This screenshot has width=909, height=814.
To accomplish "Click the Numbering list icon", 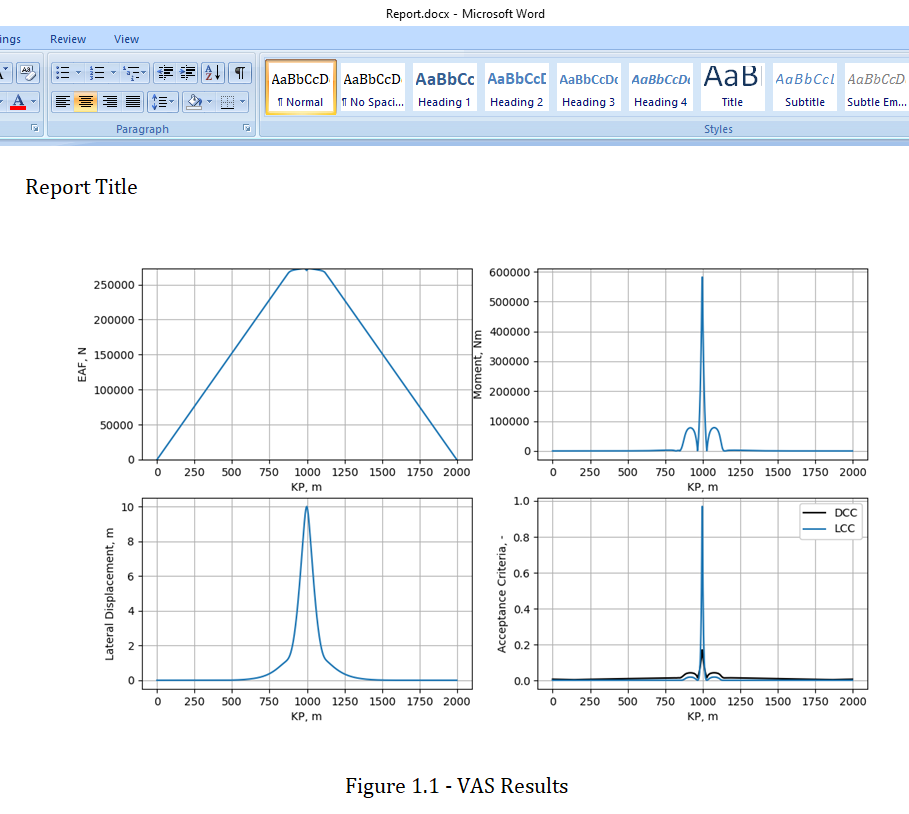I will (x=97, y=73).
